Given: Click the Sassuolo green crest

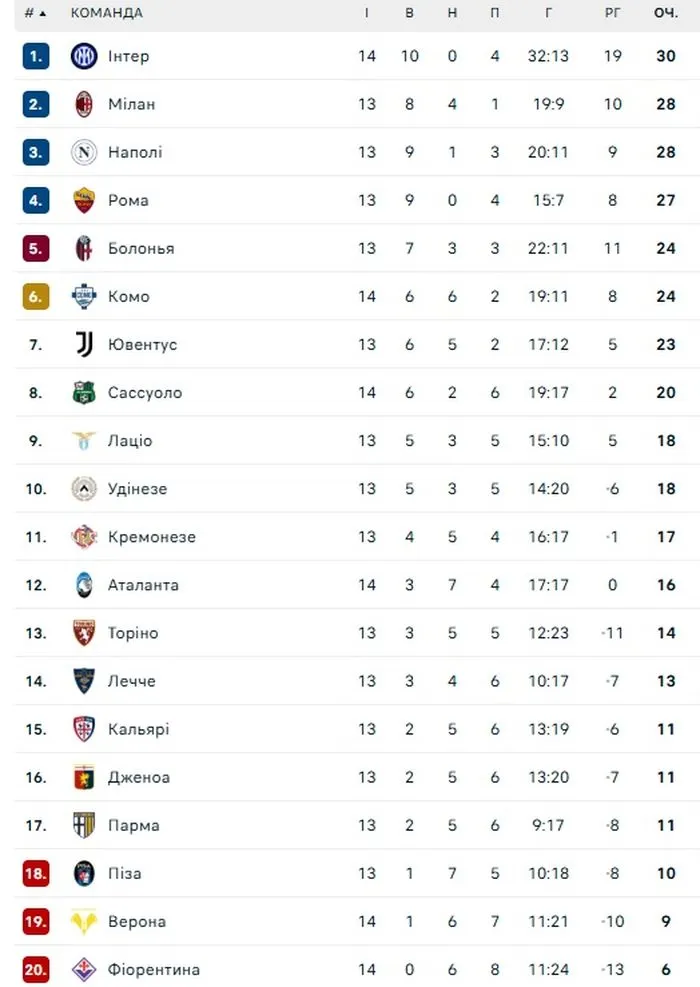Looking at the screenshot, I should coord(84,393).
